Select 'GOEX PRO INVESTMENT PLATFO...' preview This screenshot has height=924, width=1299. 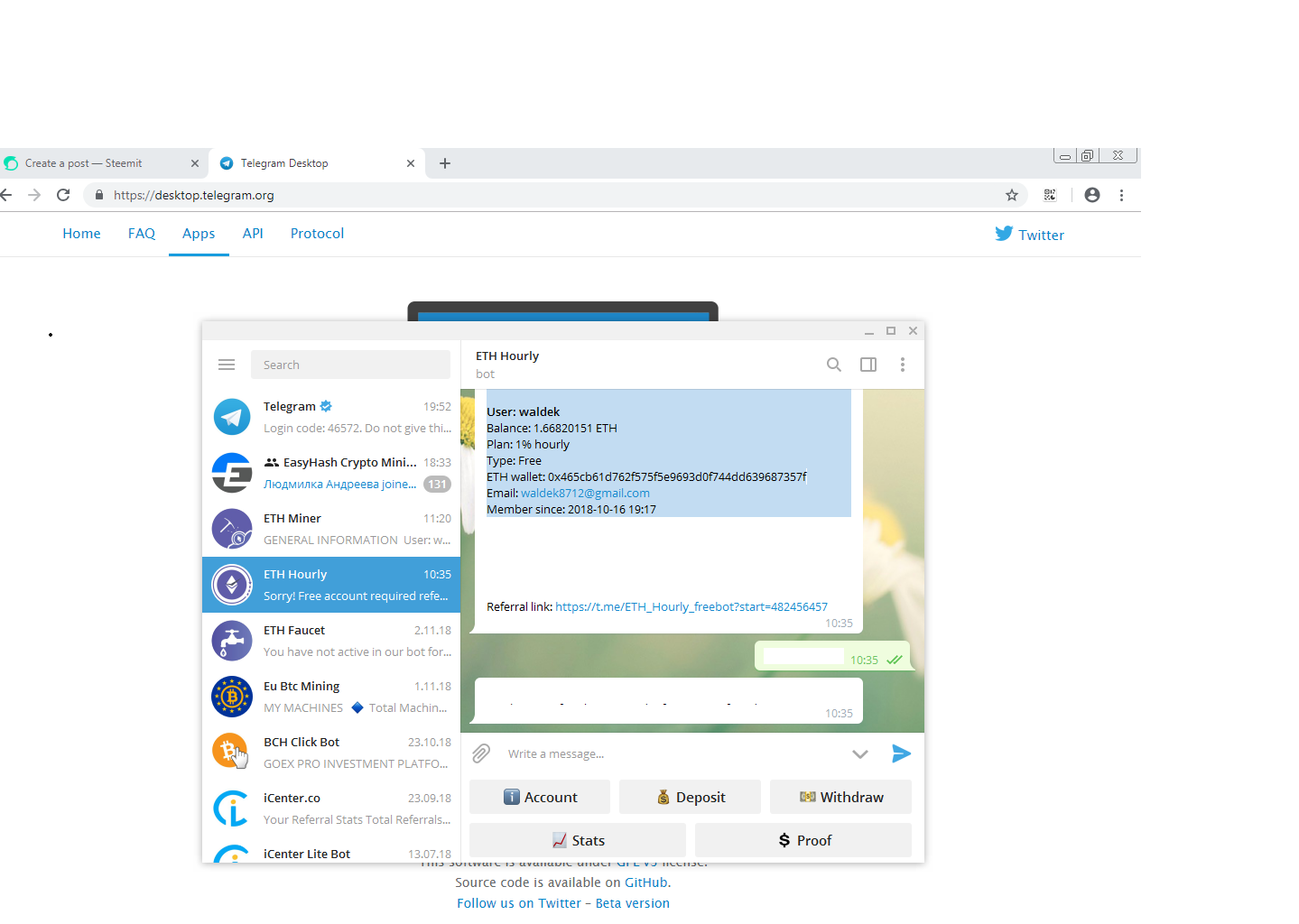(356, 764)
